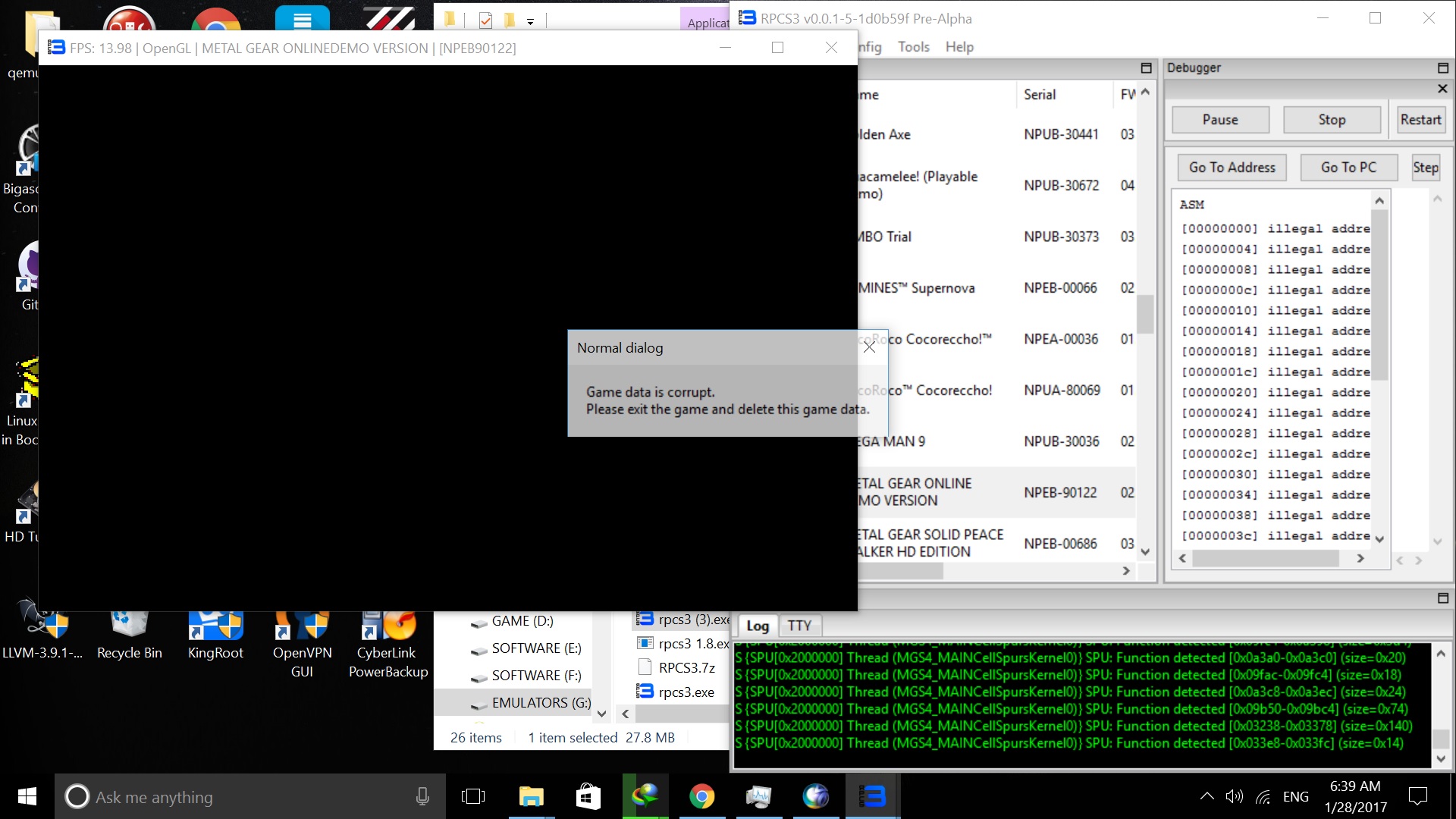
Task: Open the Help menu
Action: 959,47
